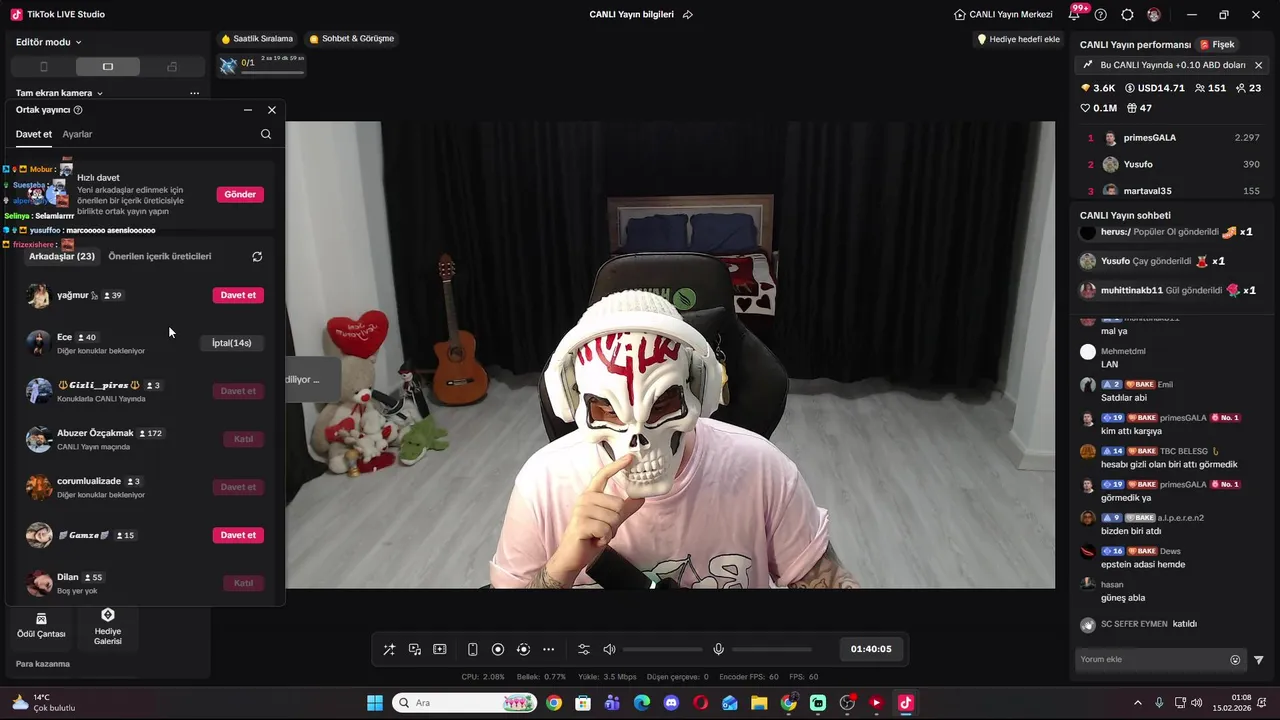Click the record circle button
Image resolution: width=1280 pixels, height=720 pixels.
498,649
